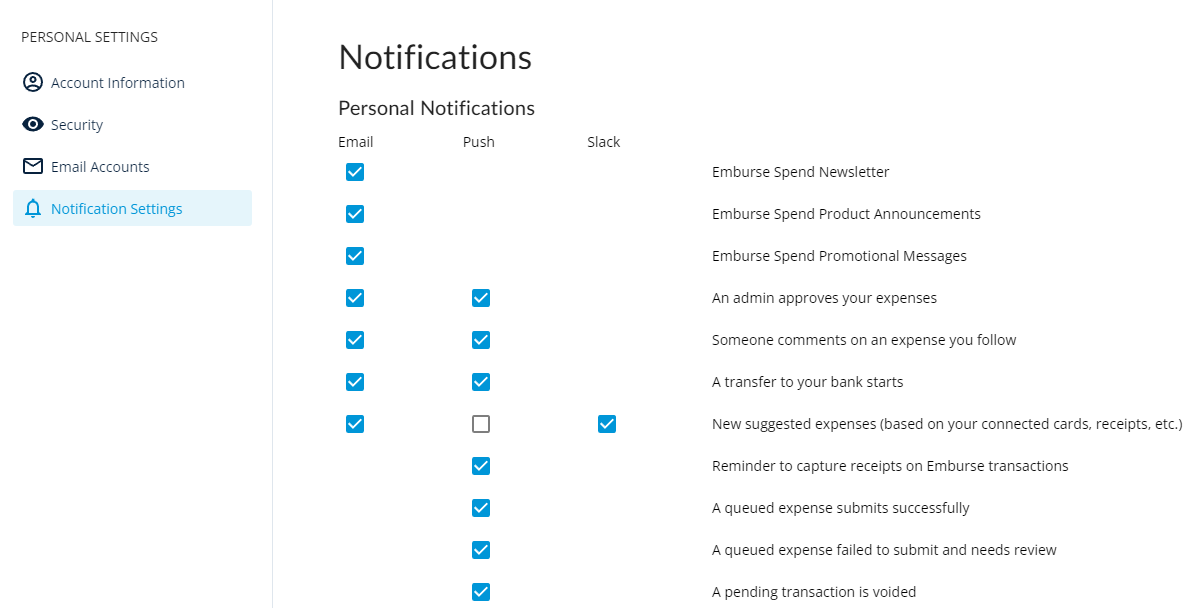Uncheck email for expense comment notifications

[355, 340]
